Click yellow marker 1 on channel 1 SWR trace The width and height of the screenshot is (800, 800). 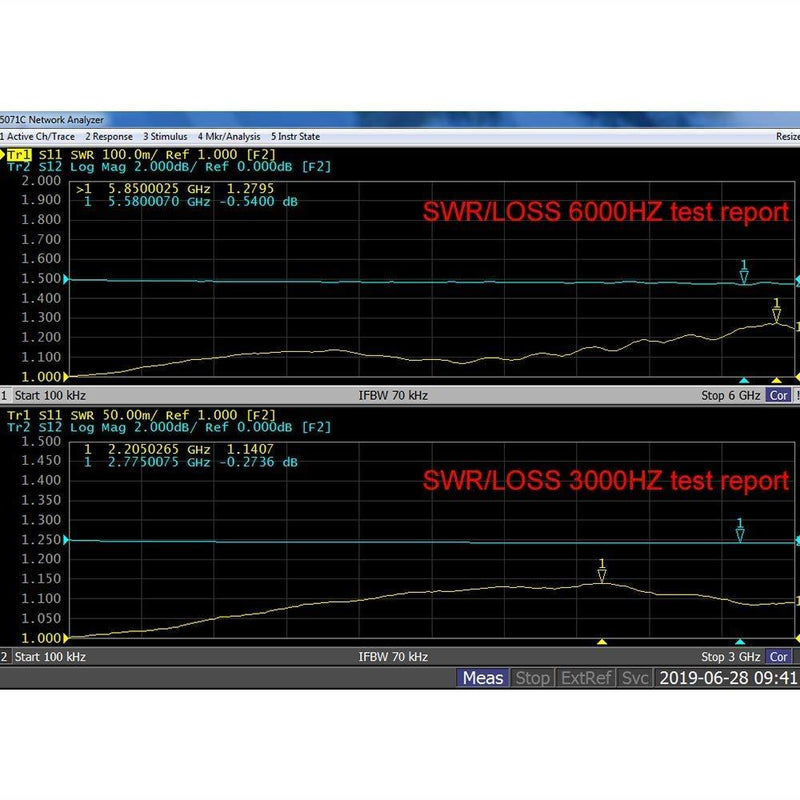(776, 311)
